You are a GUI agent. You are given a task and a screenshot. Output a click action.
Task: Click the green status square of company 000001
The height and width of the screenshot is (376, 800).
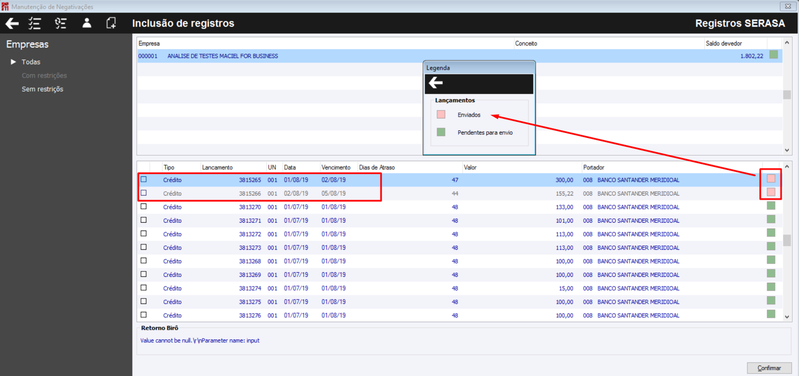773,55
